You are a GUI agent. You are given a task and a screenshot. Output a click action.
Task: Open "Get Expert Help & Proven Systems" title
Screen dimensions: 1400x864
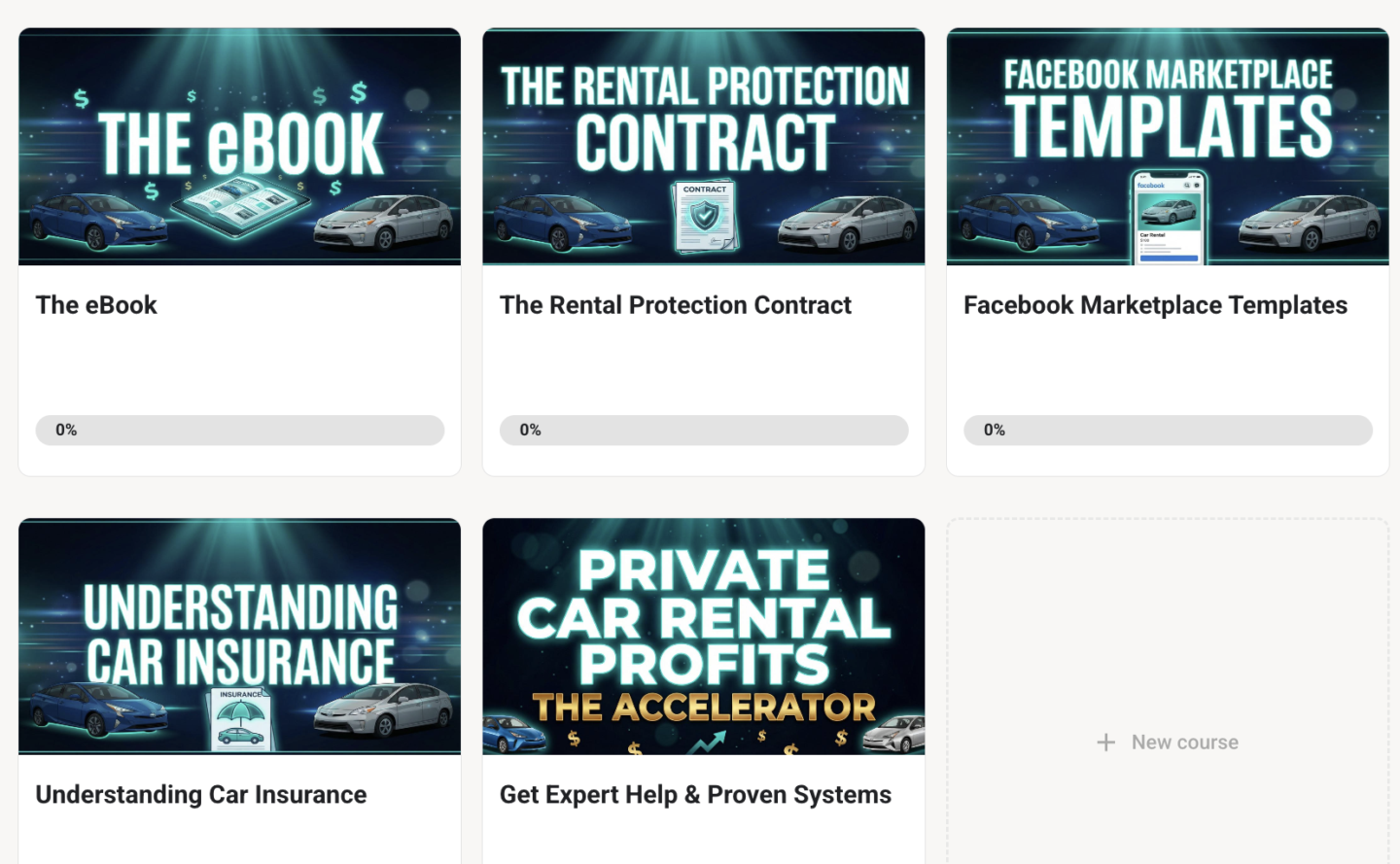695,795
